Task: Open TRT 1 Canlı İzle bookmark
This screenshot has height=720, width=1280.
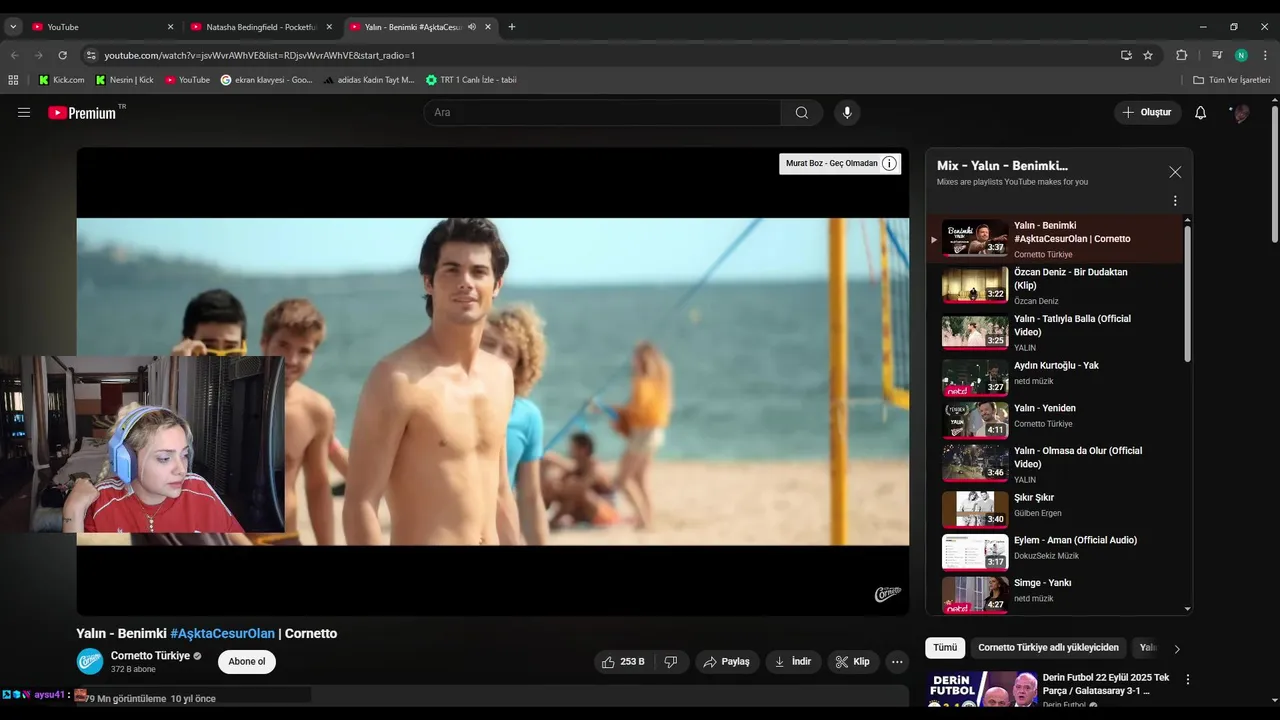Action: click(471, 80)
